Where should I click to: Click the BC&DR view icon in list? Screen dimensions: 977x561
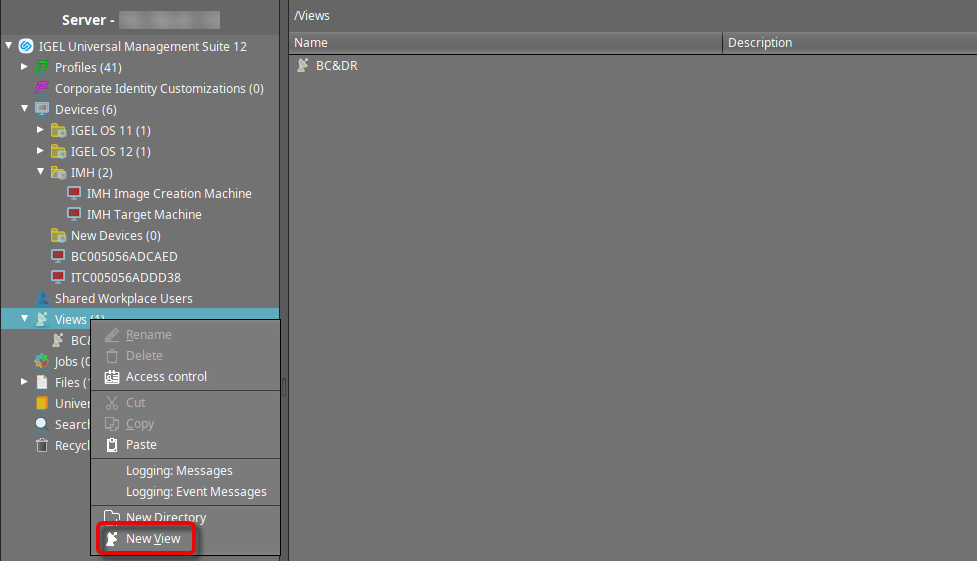pyautogui.click(x=303, y=66)
